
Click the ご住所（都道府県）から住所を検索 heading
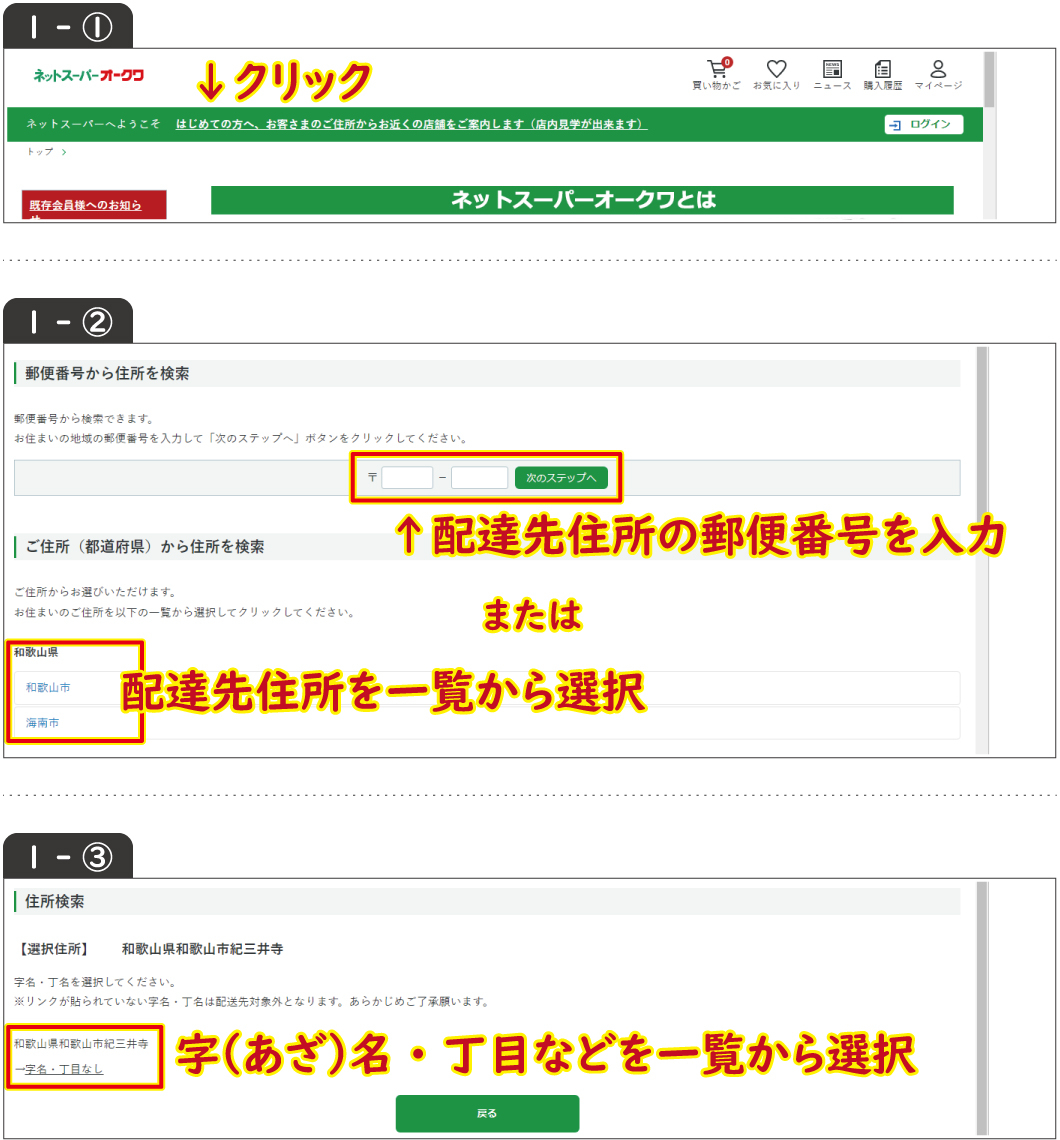tap(145, 547)
